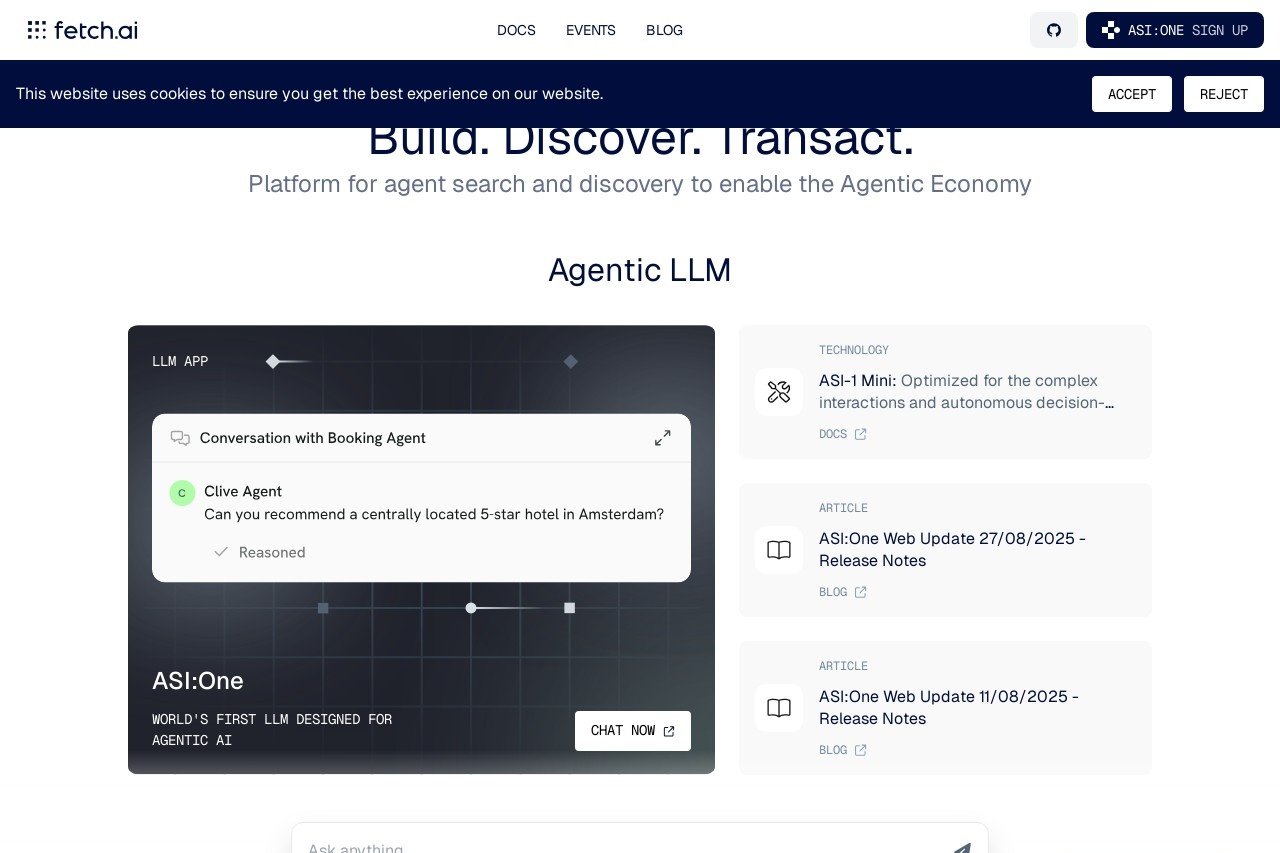
Task: Click the ASI:One card title
Action: [x=198, y=681]
